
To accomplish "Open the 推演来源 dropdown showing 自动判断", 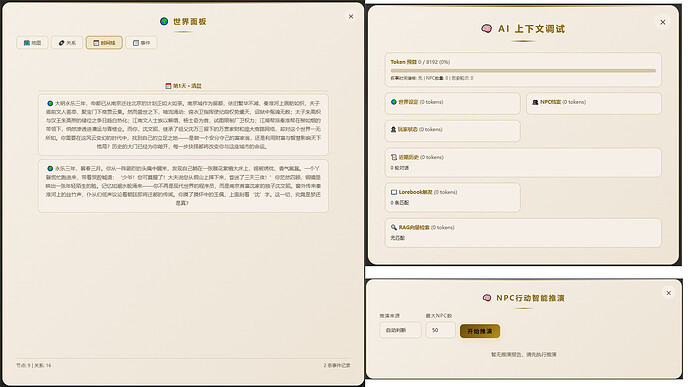I will 400,330.
